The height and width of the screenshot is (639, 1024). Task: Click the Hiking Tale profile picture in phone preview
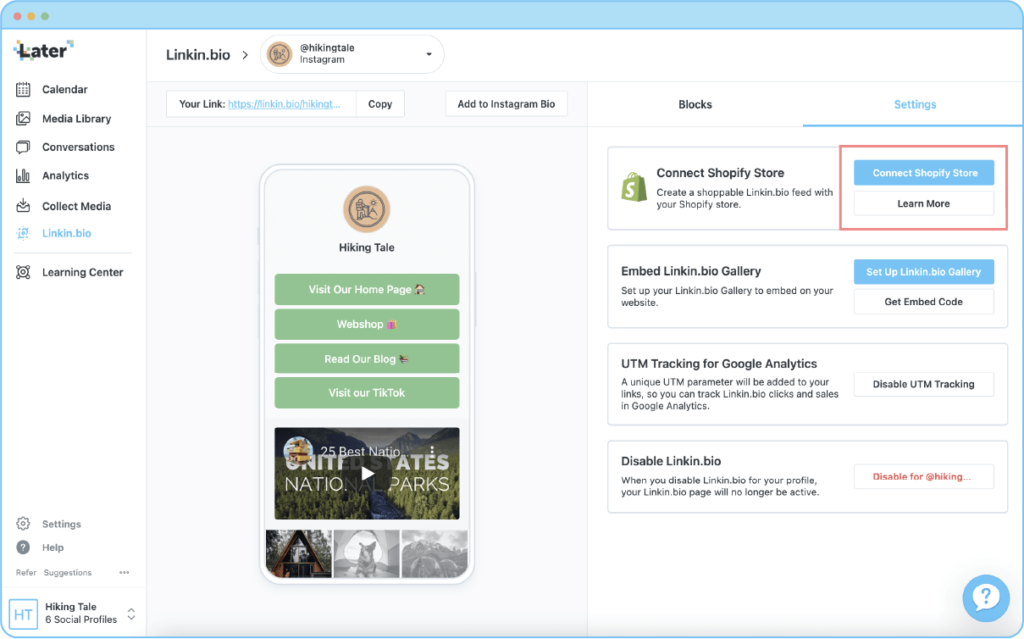coord(366,209)
